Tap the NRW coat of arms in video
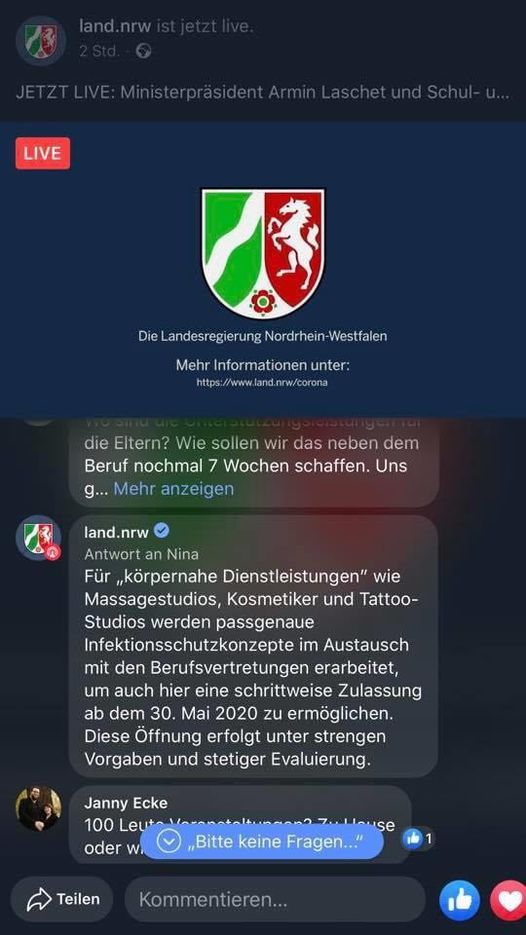 coord(263,253)
